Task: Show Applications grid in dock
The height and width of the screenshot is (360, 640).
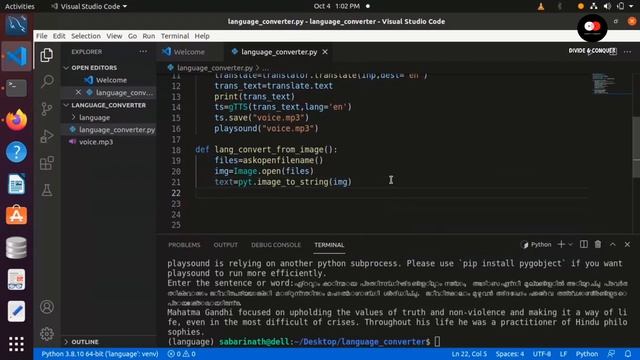Action: 16,344
